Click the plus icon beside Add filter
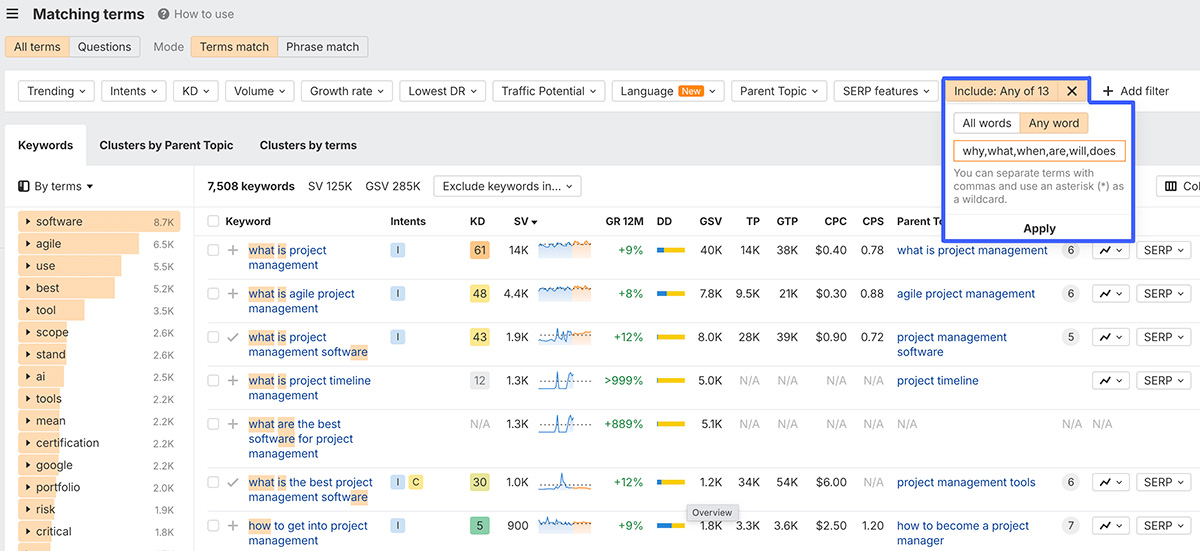Viewport: 1200px width, 551px height. (1108, 91)
